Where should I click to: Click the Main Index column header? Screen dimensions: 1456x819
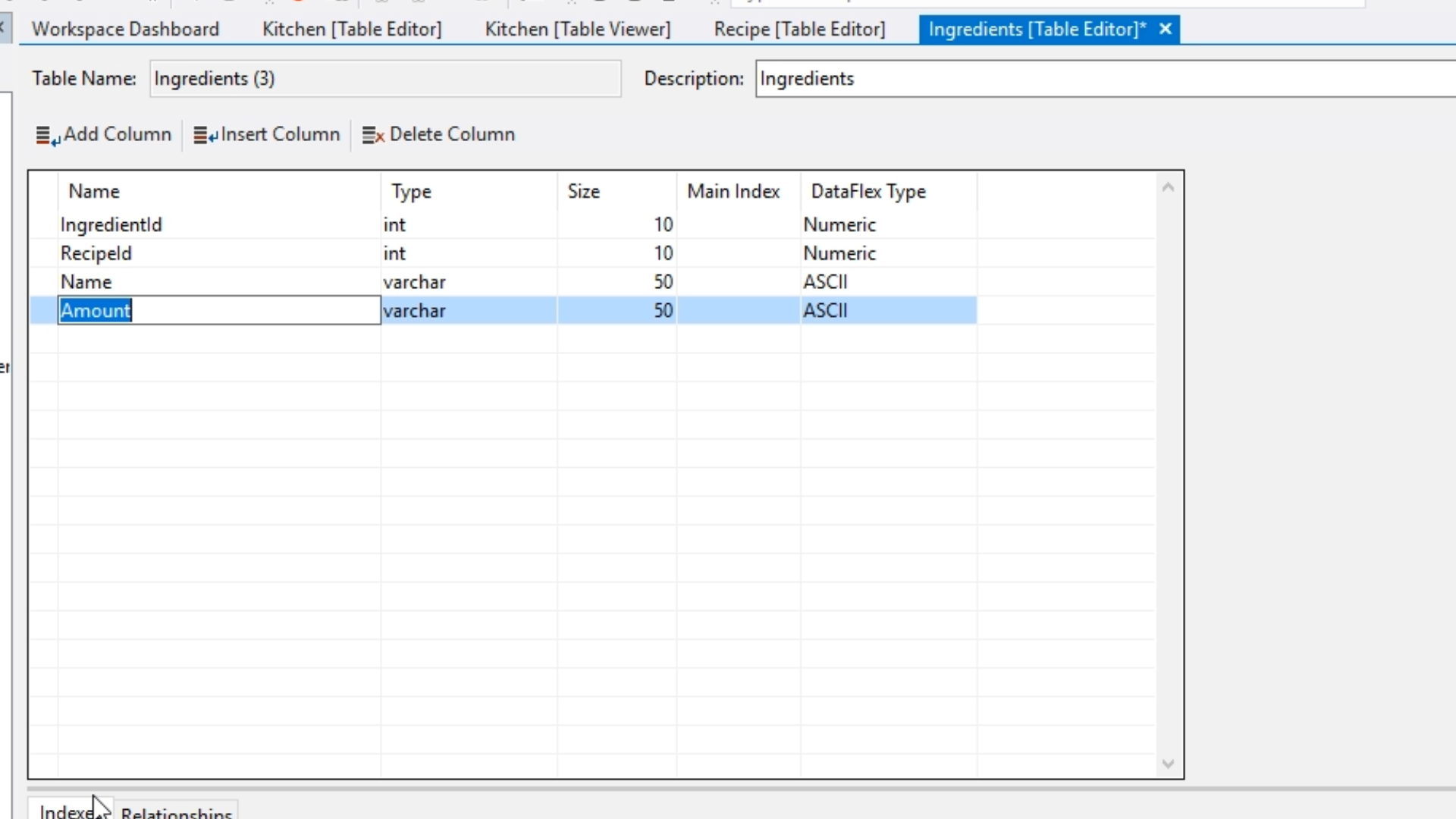coord(733,192)
